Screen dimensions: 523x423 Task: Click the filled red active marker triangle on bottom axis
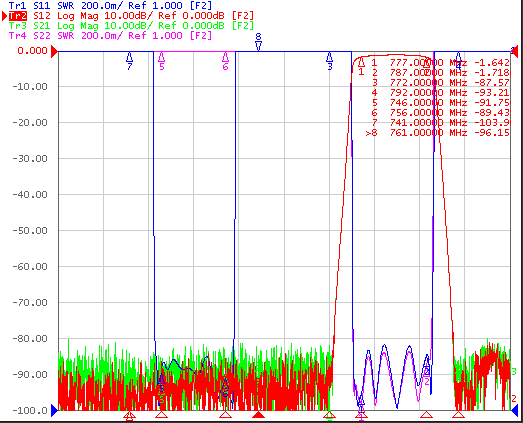[258, 415]
